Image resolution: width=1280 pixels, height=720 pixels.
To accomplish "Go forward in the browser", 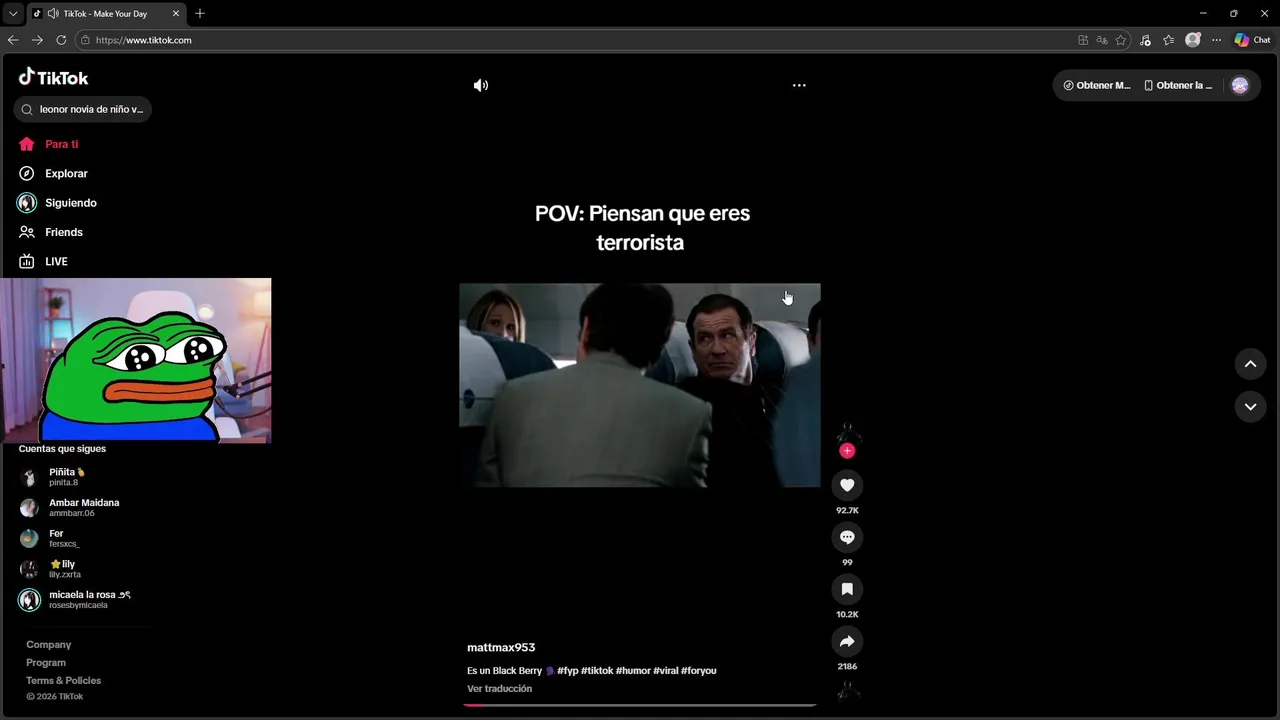I will coord(37,40).
